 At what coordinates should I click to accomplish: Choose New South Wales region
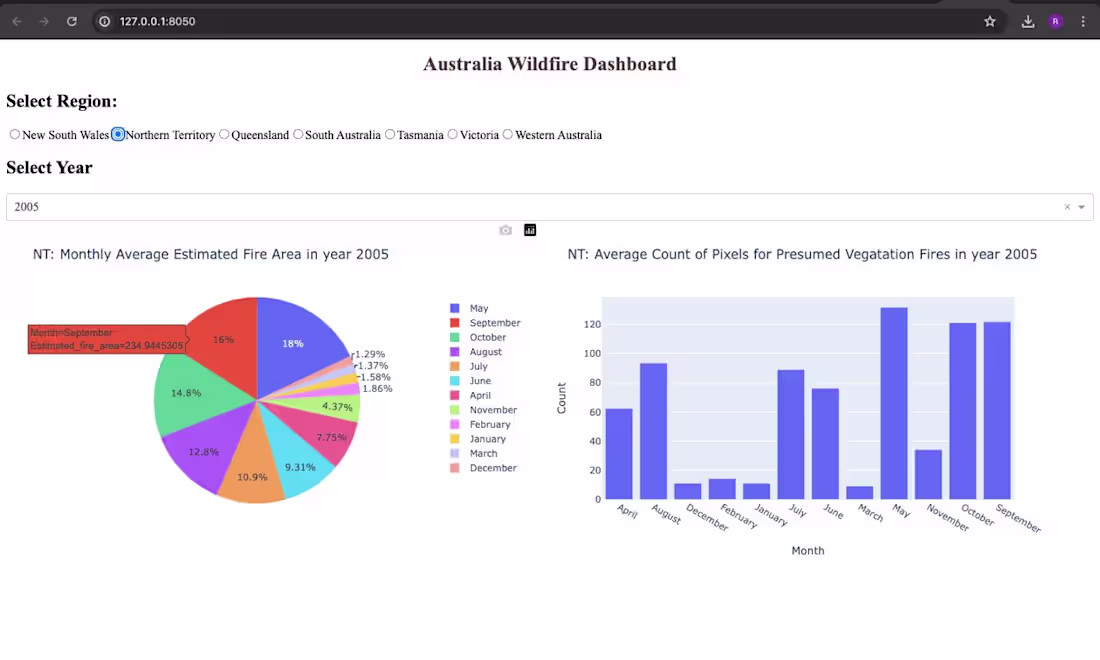(x=15, y=134)
